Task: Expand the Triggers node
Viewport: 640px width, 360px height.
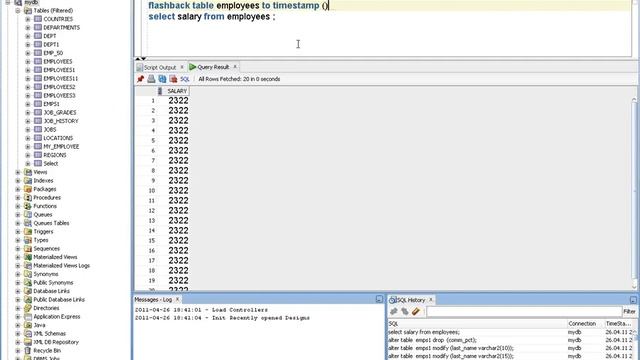Action: (18, 231)
